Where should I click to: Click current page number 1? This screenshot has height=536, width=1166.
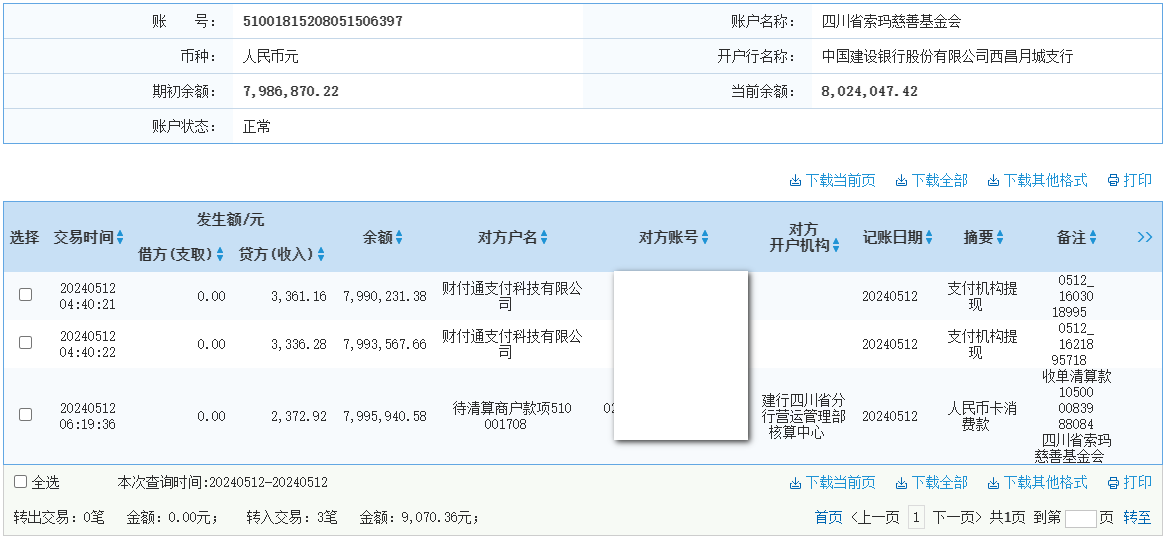916,517
